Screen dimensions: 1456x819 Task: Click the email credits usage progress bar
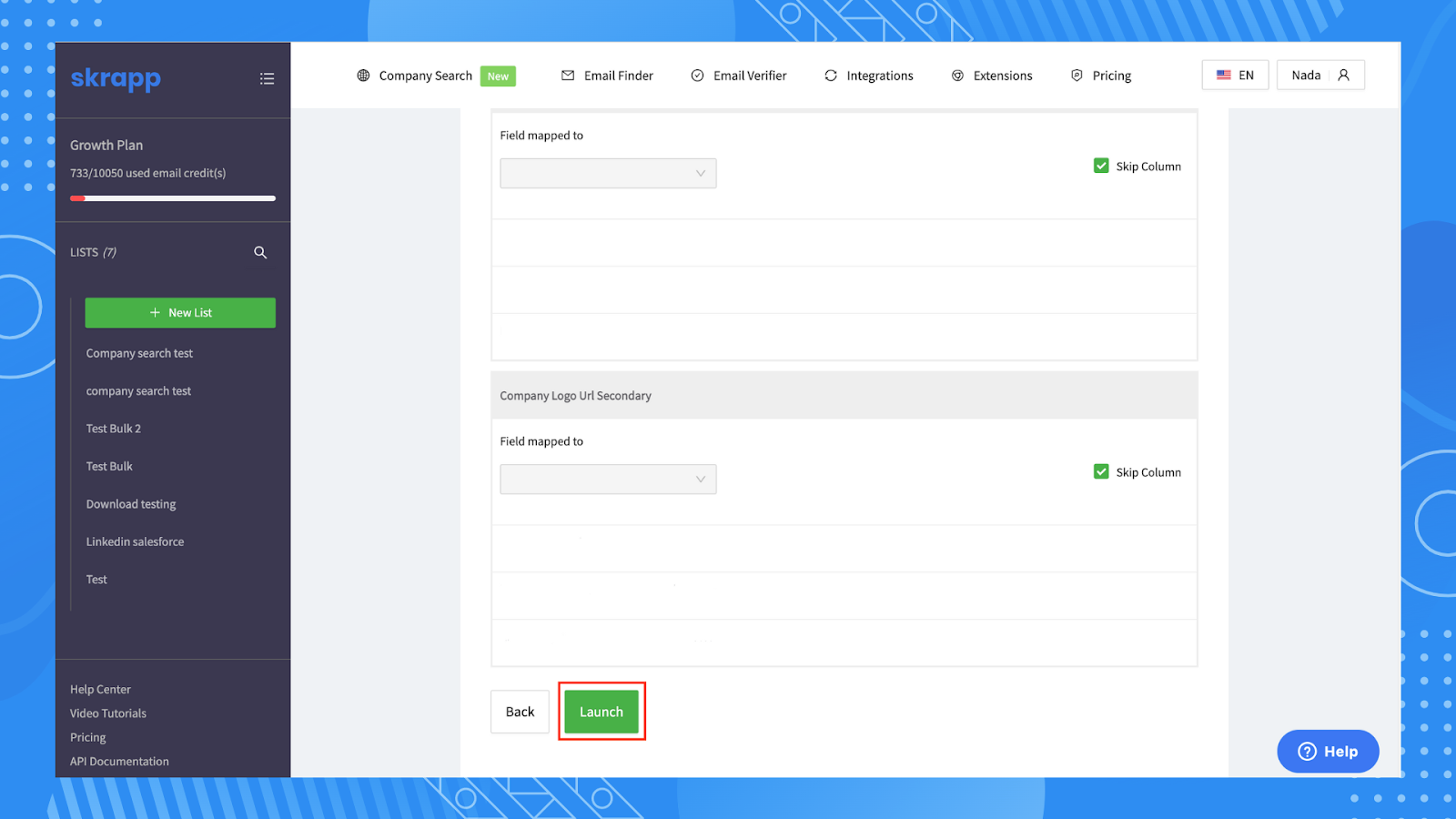pos(173,198)
